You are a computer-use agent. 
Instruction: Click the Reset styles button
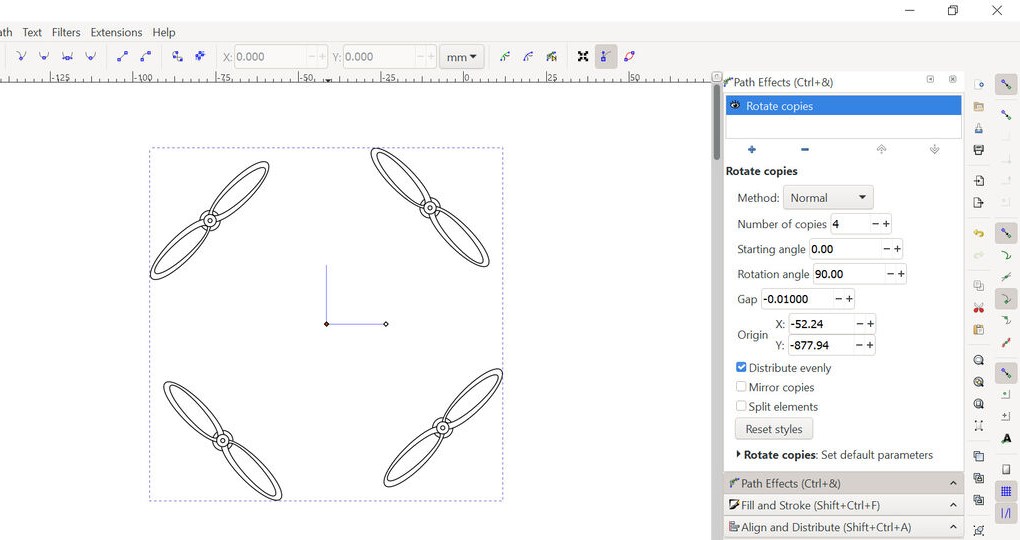coord(774,429)
